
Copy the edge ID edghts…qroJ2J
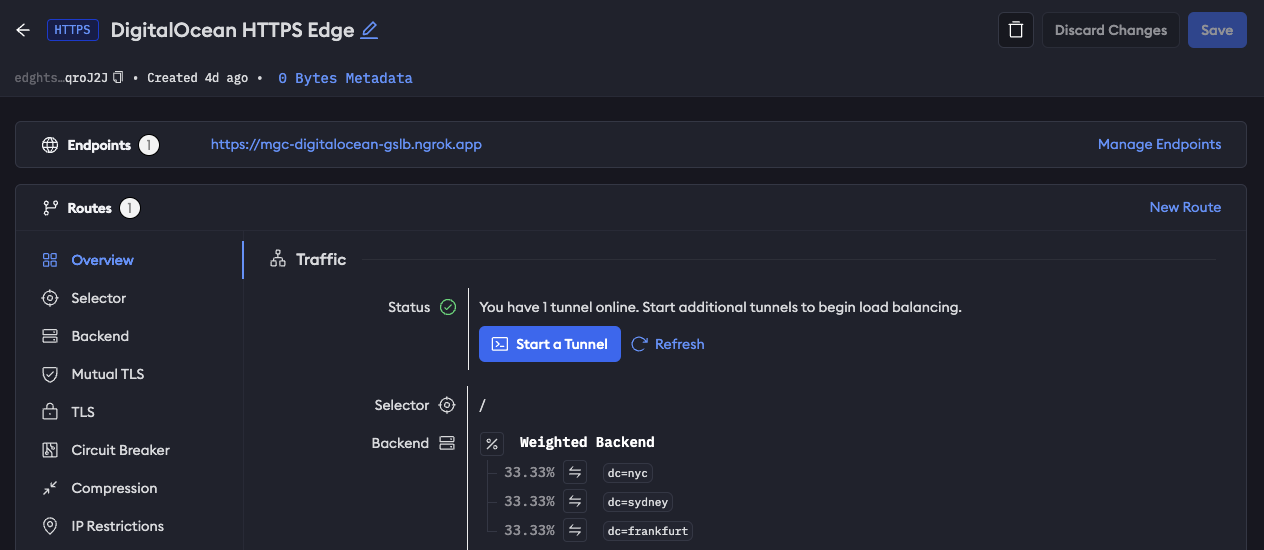[118, 77]
